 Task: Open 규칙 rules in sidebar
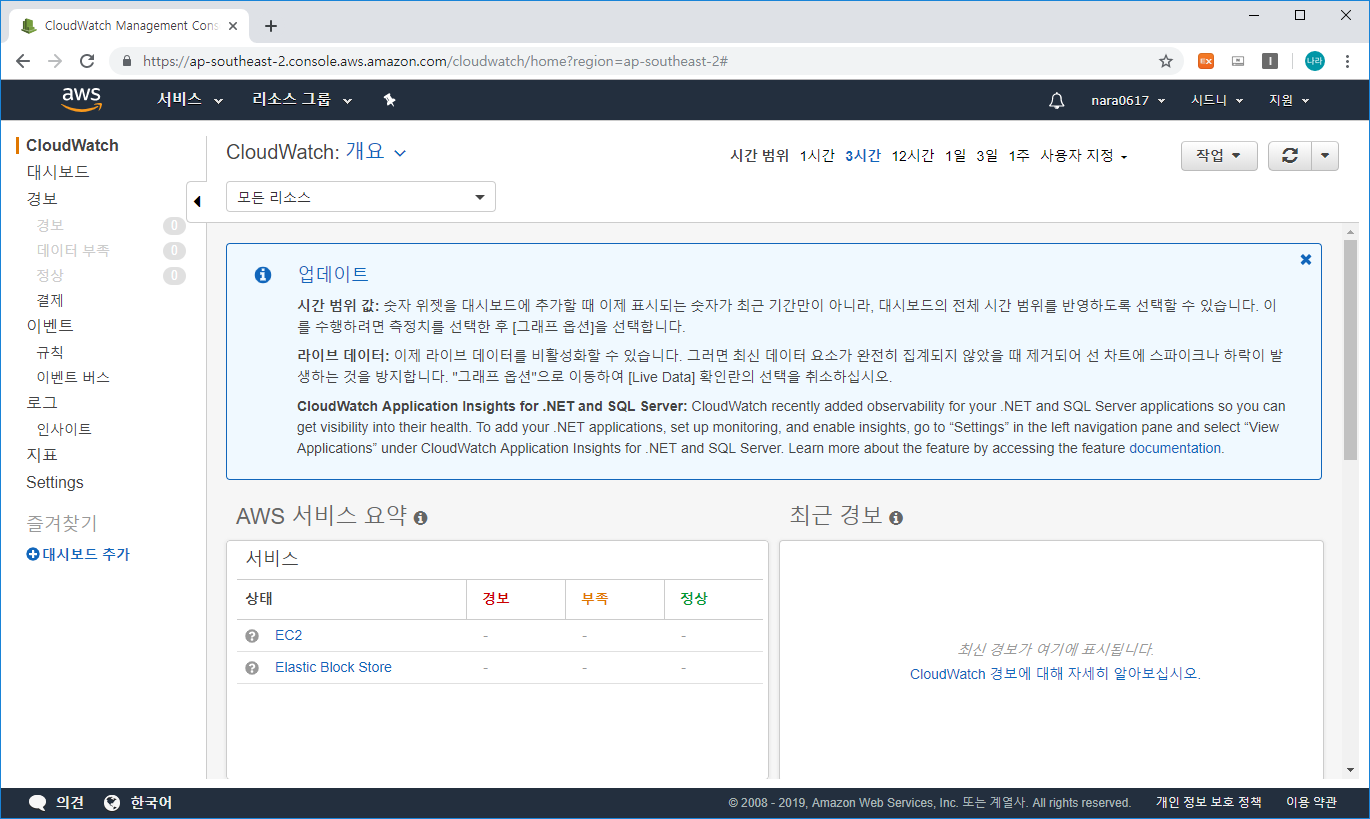(50, 352)
